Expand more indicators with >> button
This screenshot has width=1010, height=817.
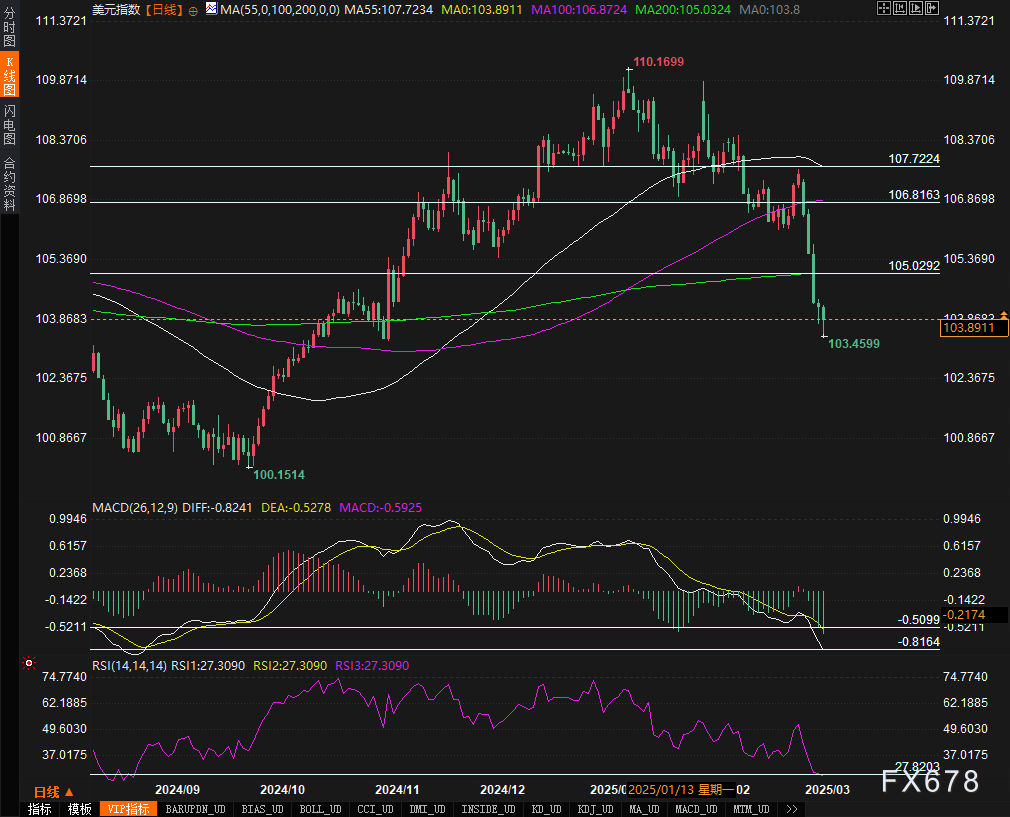[791, 809]
